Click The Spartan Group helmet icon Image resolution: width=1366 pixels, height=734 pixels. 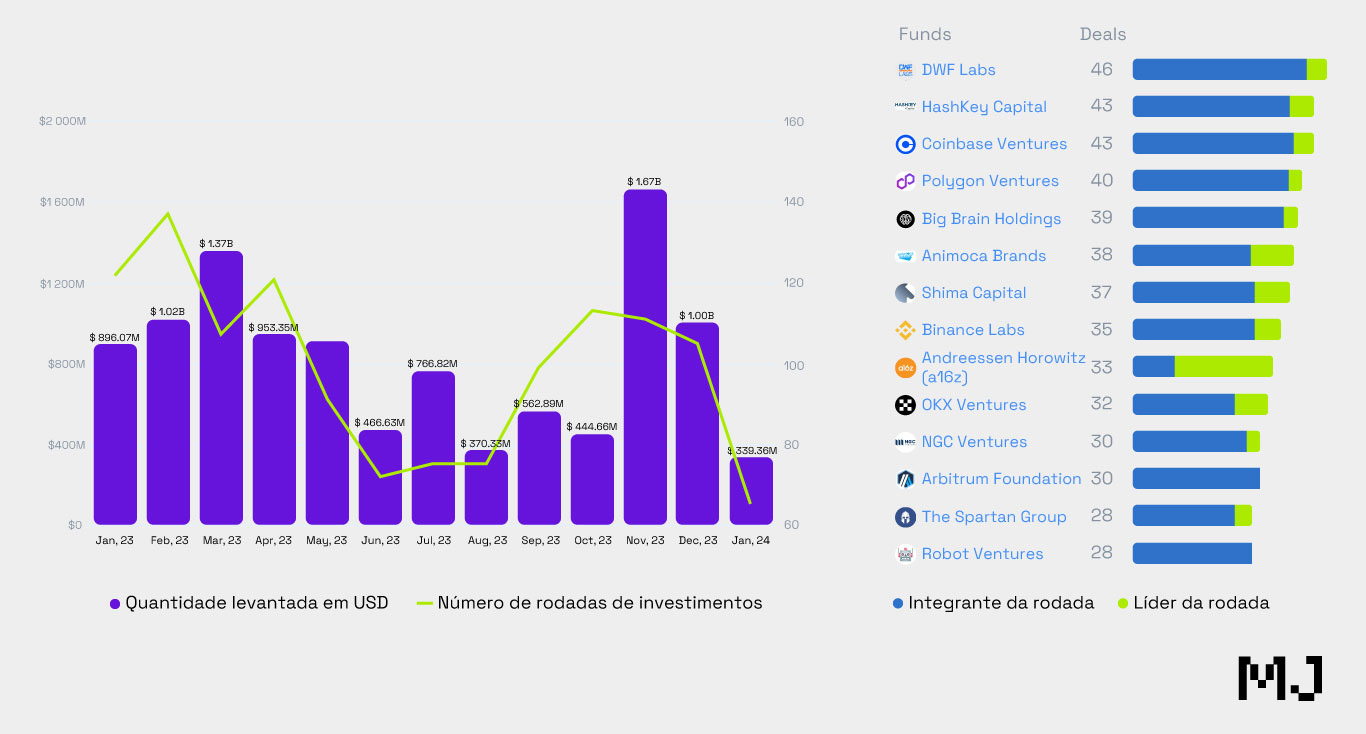(x=905, y=517)
